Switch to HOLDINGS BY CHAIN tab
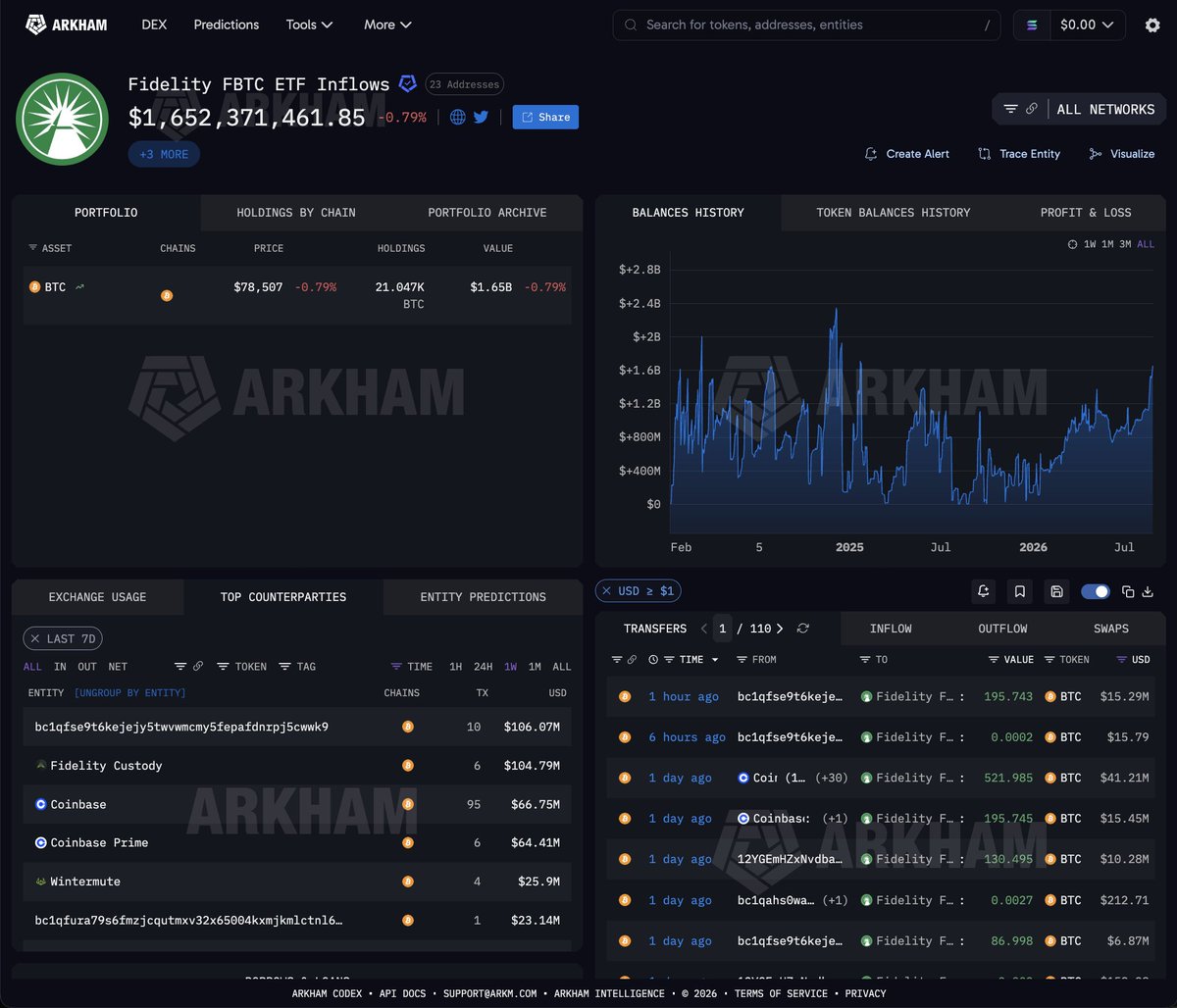This screenshot has width=1177, height=1008. (x=296, y=213)
